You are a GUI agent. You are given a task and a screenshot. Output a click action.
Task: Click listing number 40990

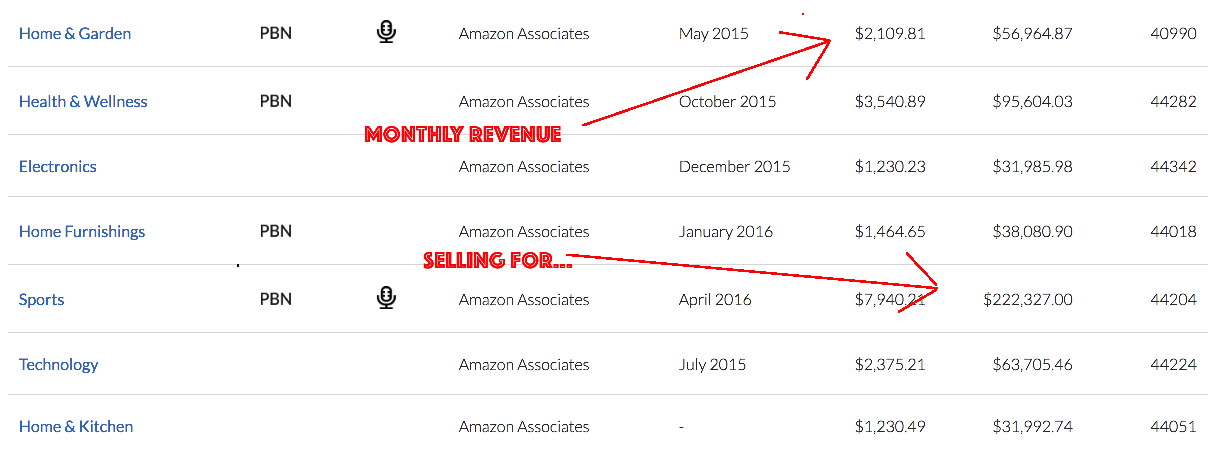(1173, 33)
